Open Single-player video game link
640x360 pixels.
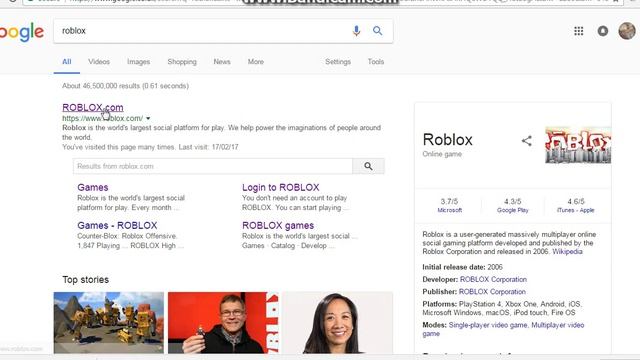pos(488,325)
